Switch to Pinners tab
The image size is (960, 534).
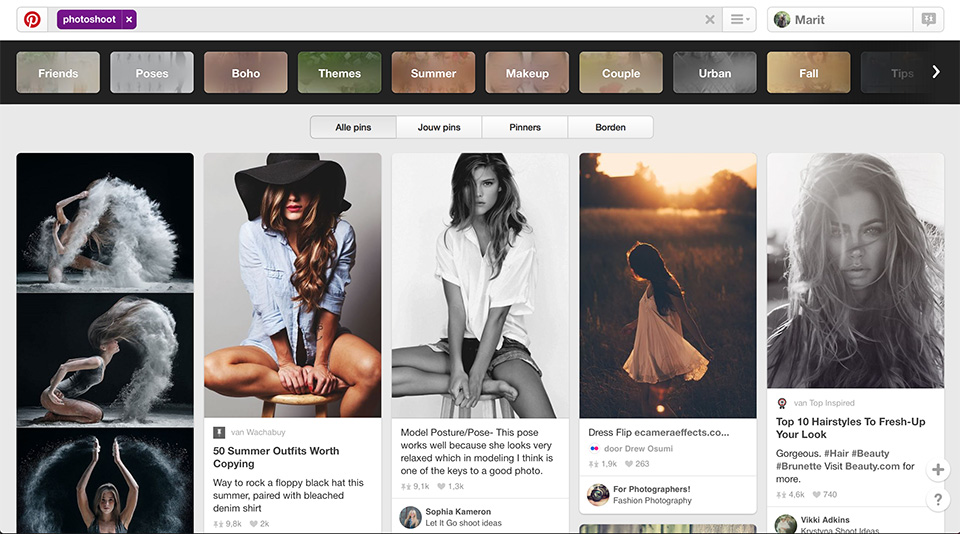point(525,127)
